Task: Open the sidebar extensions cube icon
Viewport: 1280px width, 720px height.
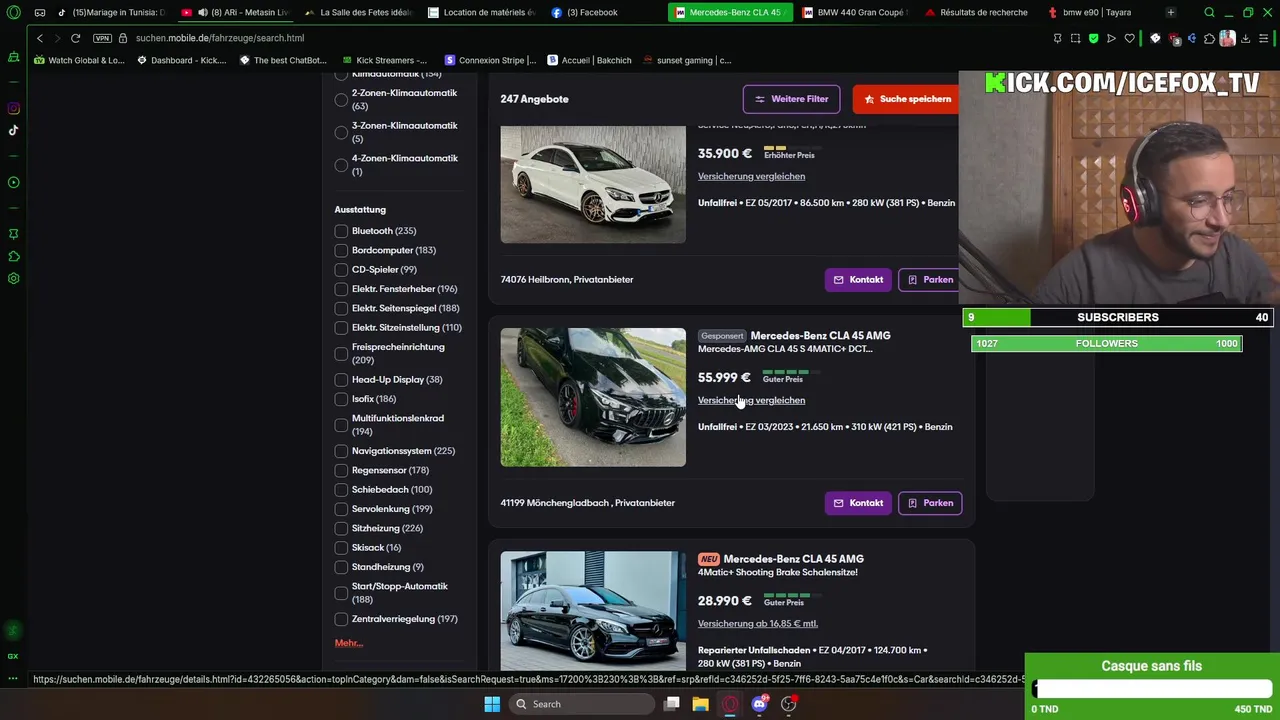Action: coord(13,257)
